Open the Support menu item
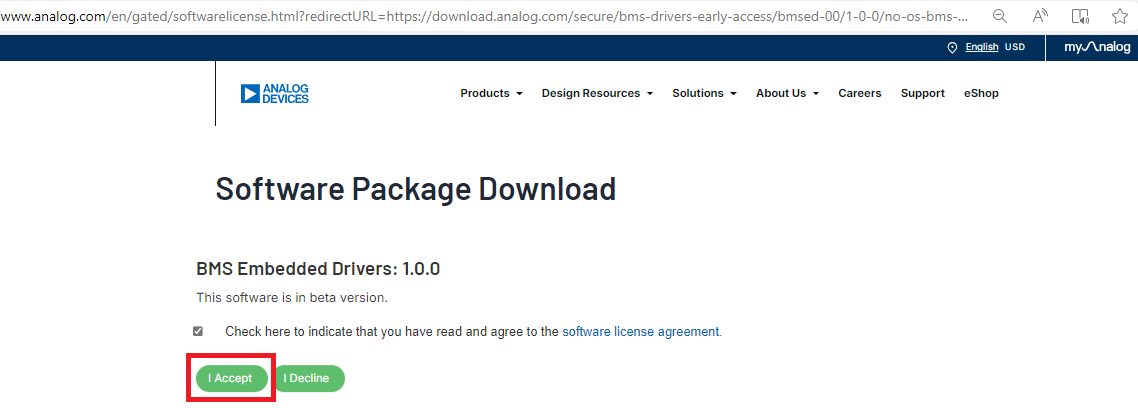The width and height of the screenshot is (1138, 408). pyautogui.click(x=922, y=93)
